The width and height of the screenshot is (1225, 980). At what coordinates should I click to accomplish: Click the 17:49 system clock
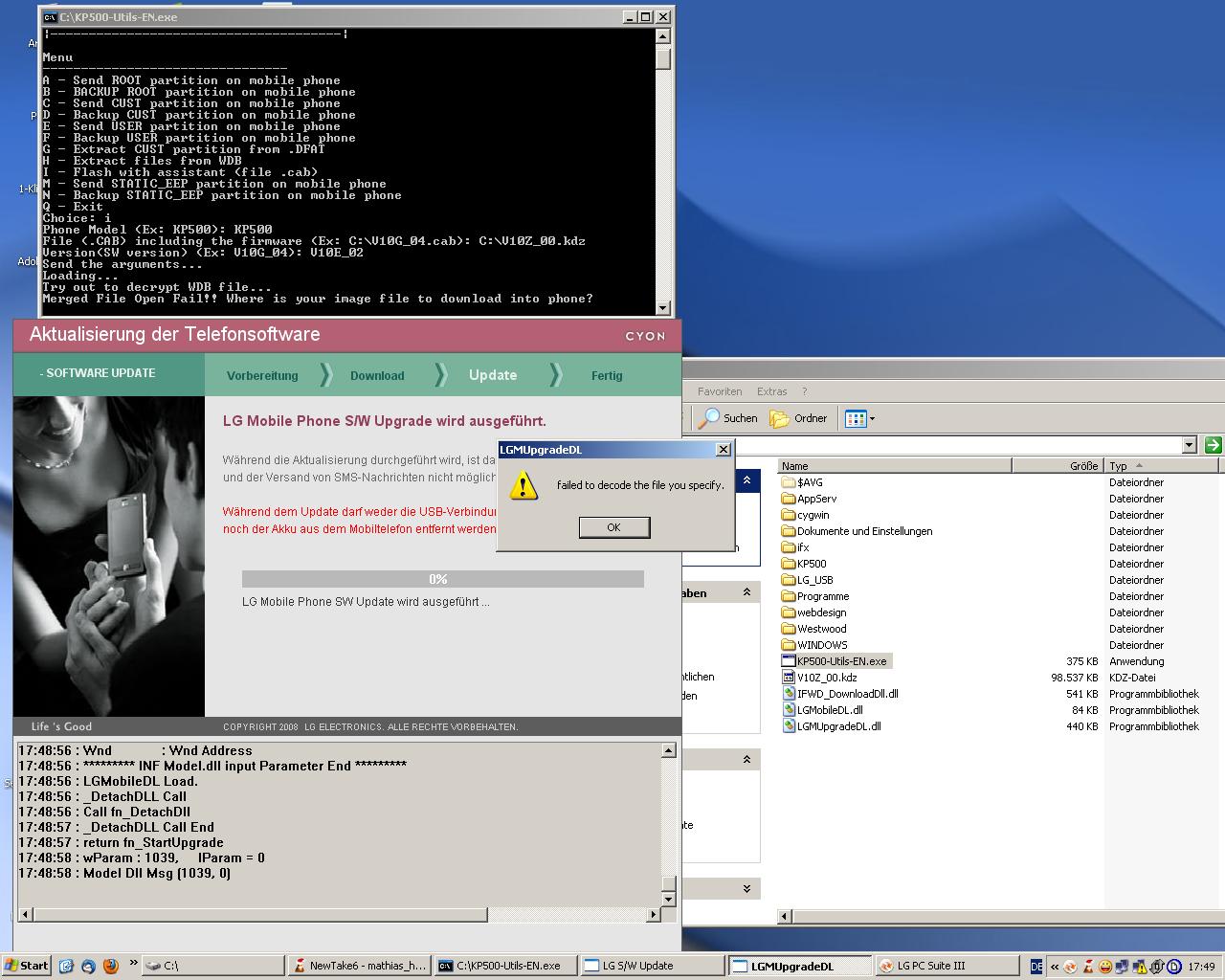1201,967
